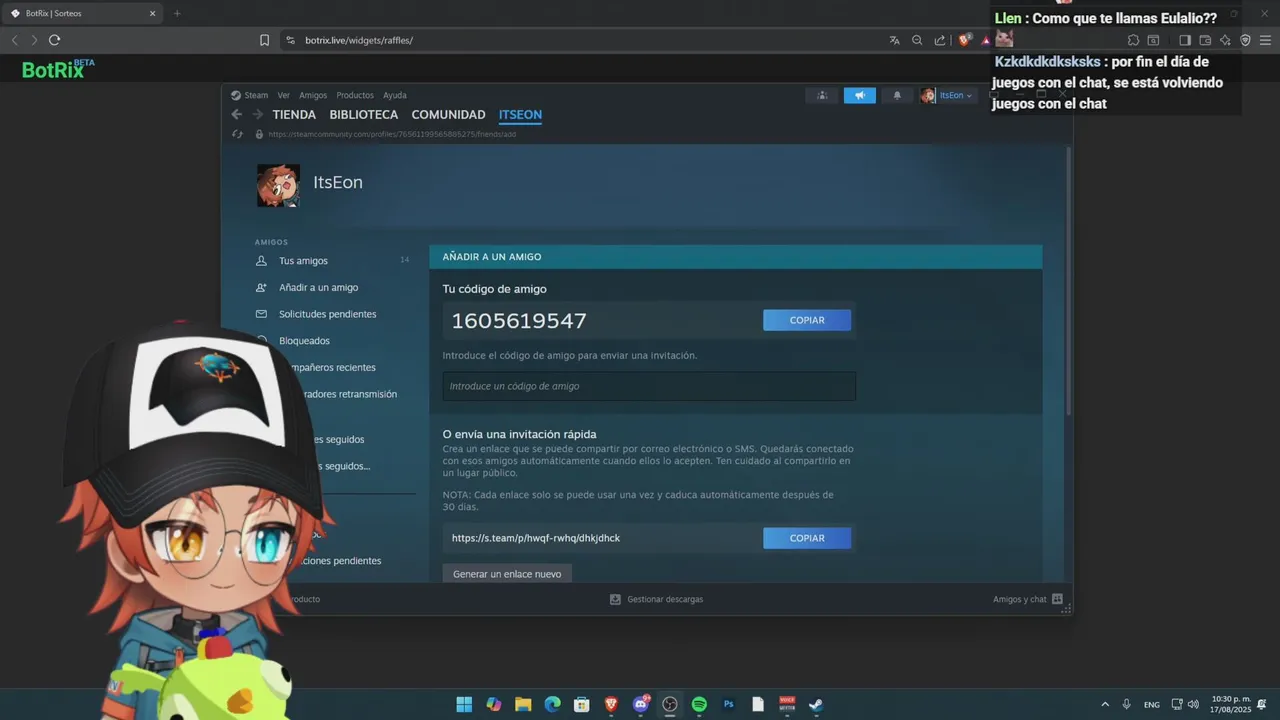Image resolution: width=1280 pixels, height=720 pixels.
Task: Open Steam friends activity icon in header
Action: [x=822, y=95]
